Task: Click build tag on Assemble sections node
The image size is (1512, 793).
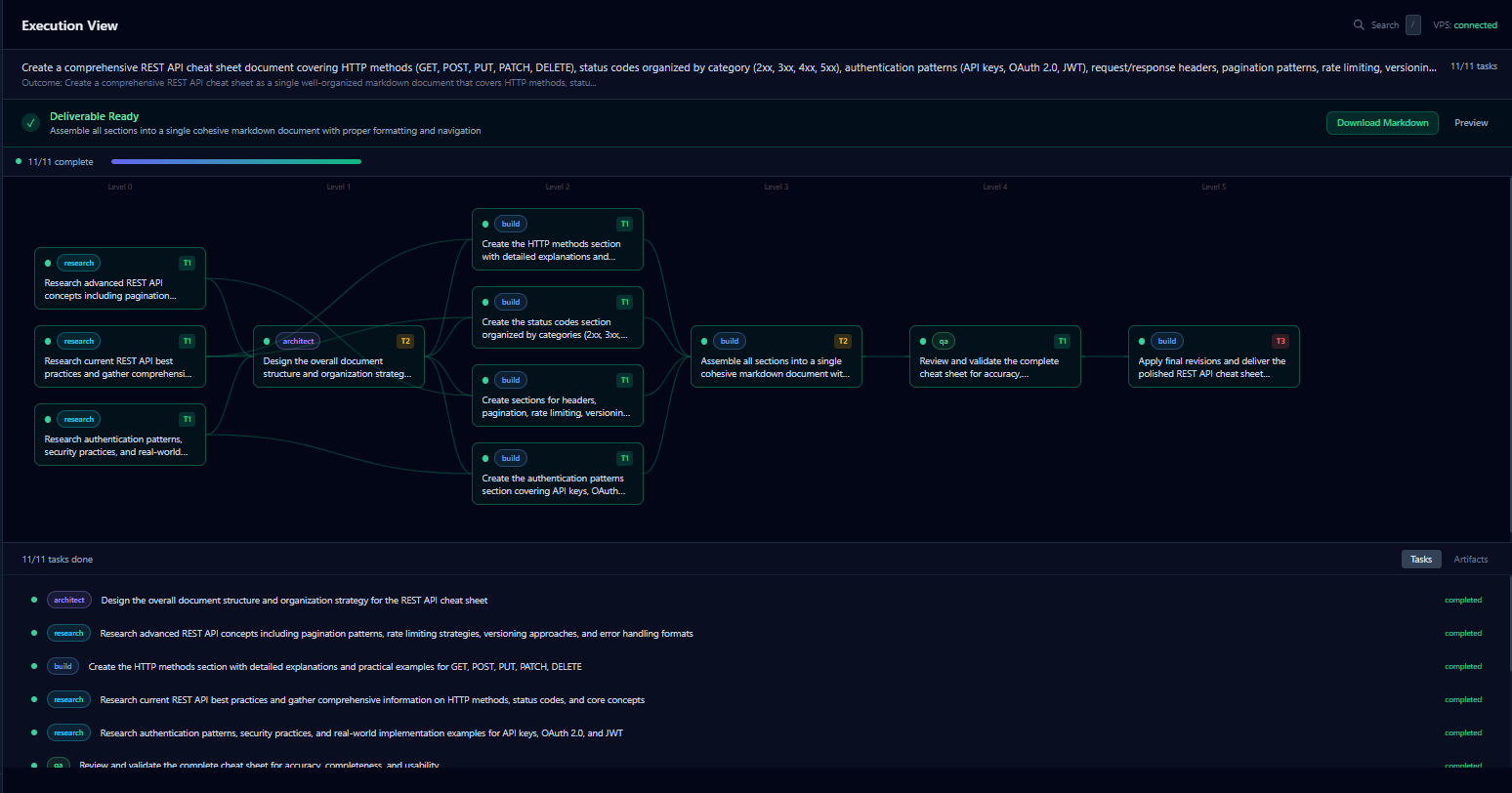Action: click(730, 341)
